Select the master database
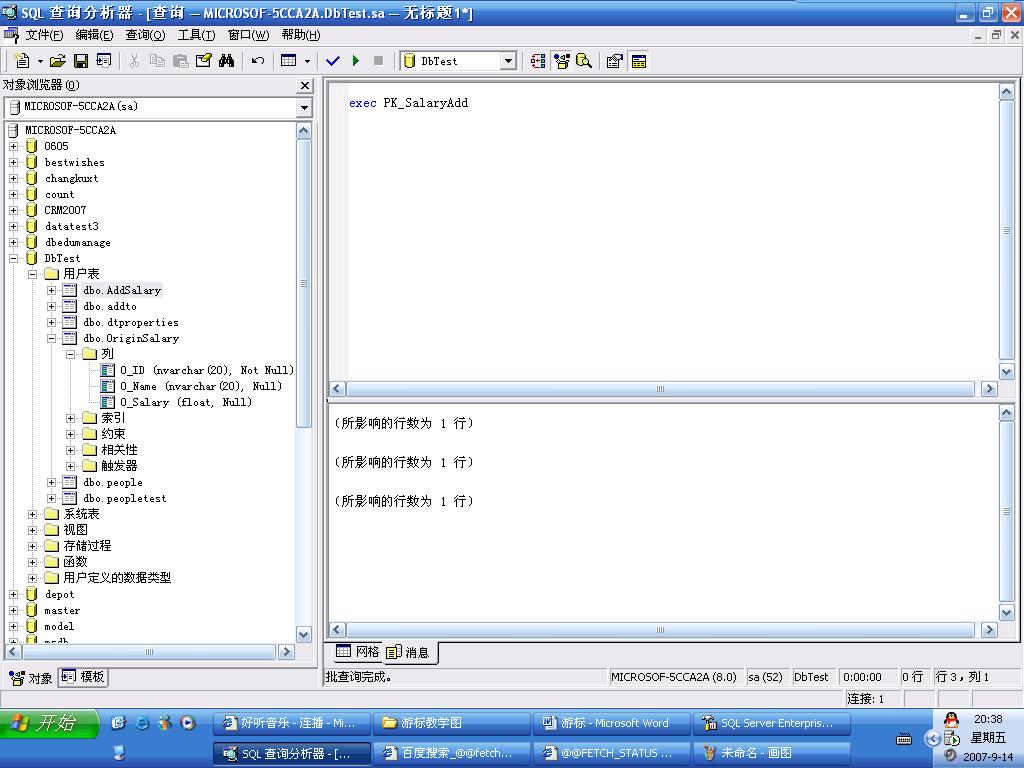This screenshot has width=1024, height=768. pyautogui.click(x=62, y=610)
